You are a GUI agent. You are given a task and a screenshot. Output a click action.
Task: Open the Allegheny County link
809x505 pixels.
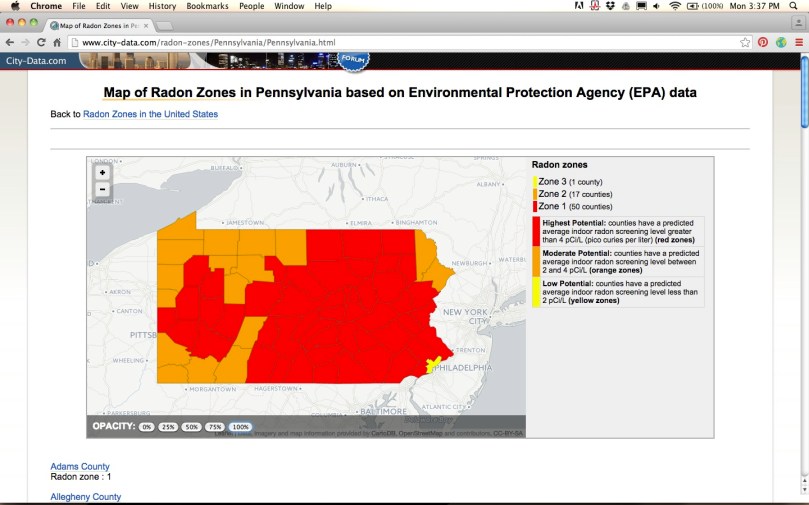(86, 497)
